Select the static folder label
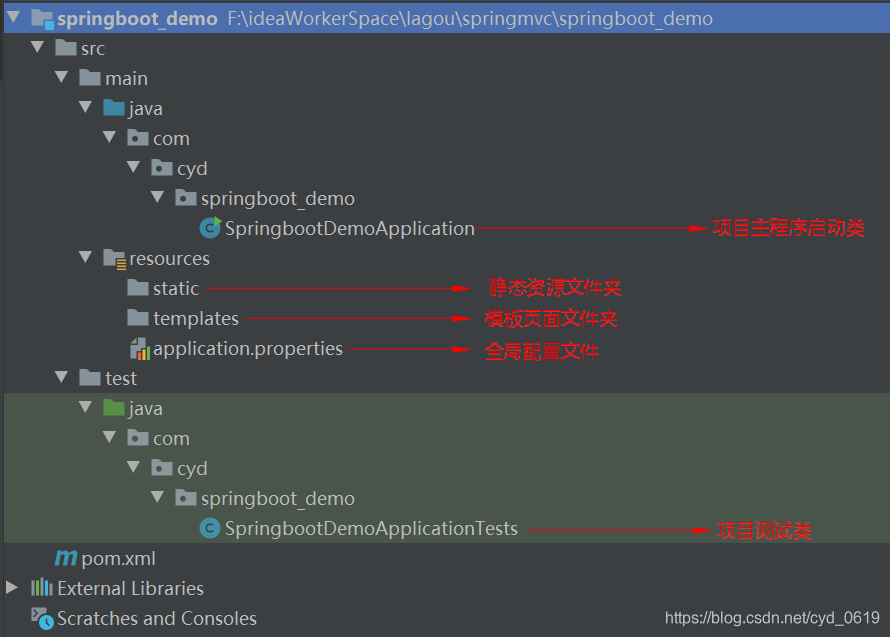 [x=176, y=288]
